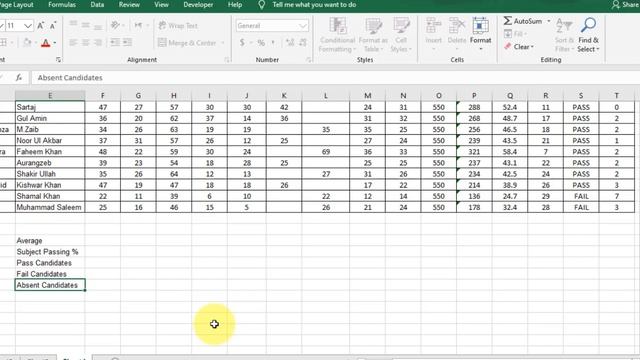
Task: Select column P header
Action: (474, 96)
